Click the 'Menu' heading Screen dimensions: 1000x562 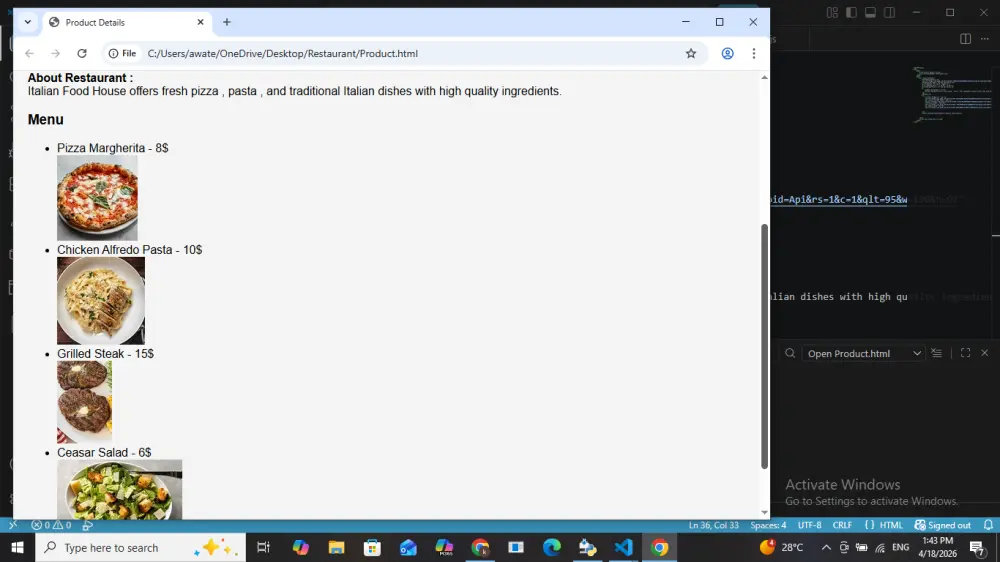(x=45, y=120)
